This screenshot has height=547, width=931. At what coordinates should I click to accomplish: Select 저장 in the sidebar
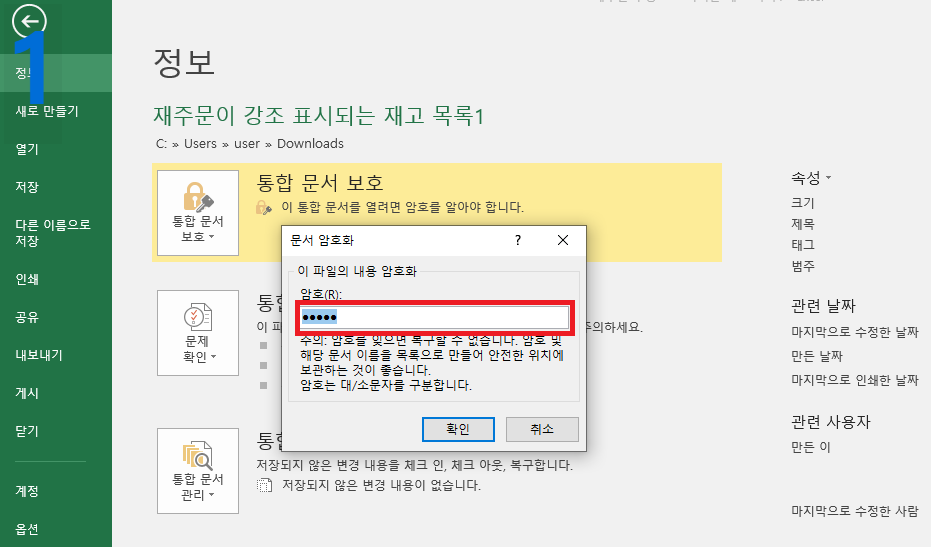[x=27, y=187]
